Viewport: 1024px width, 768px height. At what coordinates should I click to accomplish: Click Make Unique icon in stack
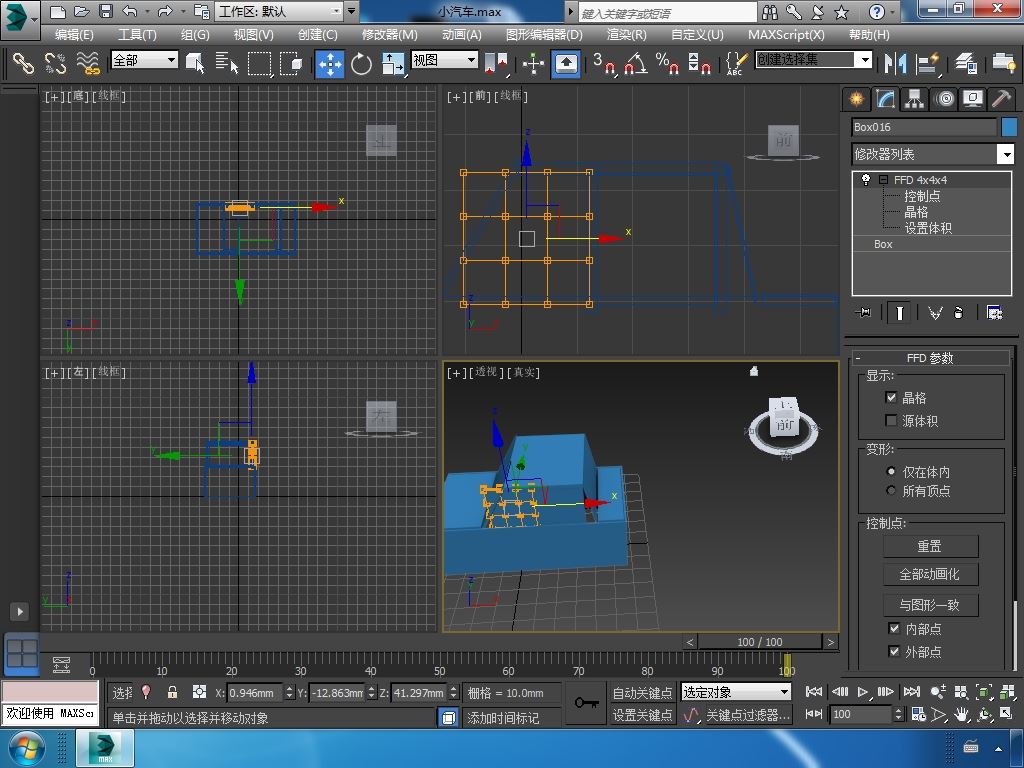[935, 313]
